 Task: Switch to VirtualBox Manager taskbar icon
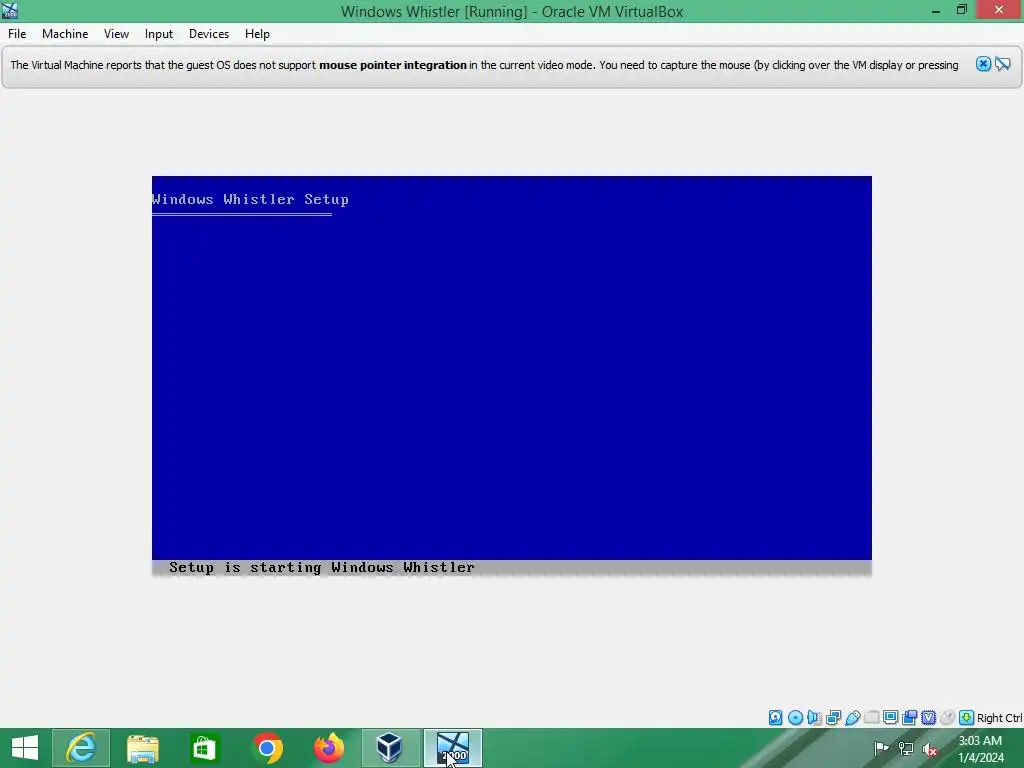pyautogui.click(x=390, y=748)
